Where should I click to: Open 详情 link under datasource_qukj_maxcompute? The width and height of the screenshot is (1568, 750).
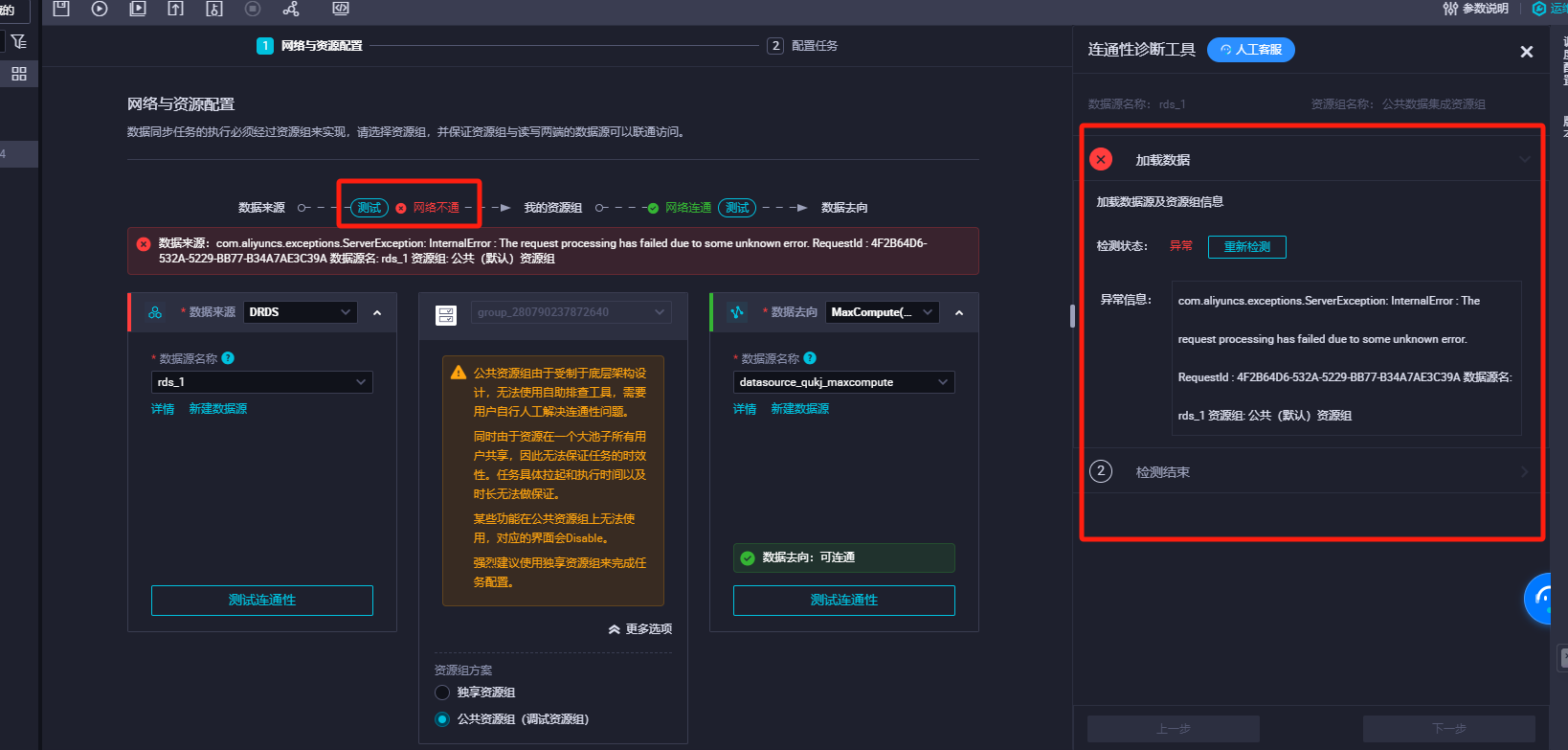point(745,409)
